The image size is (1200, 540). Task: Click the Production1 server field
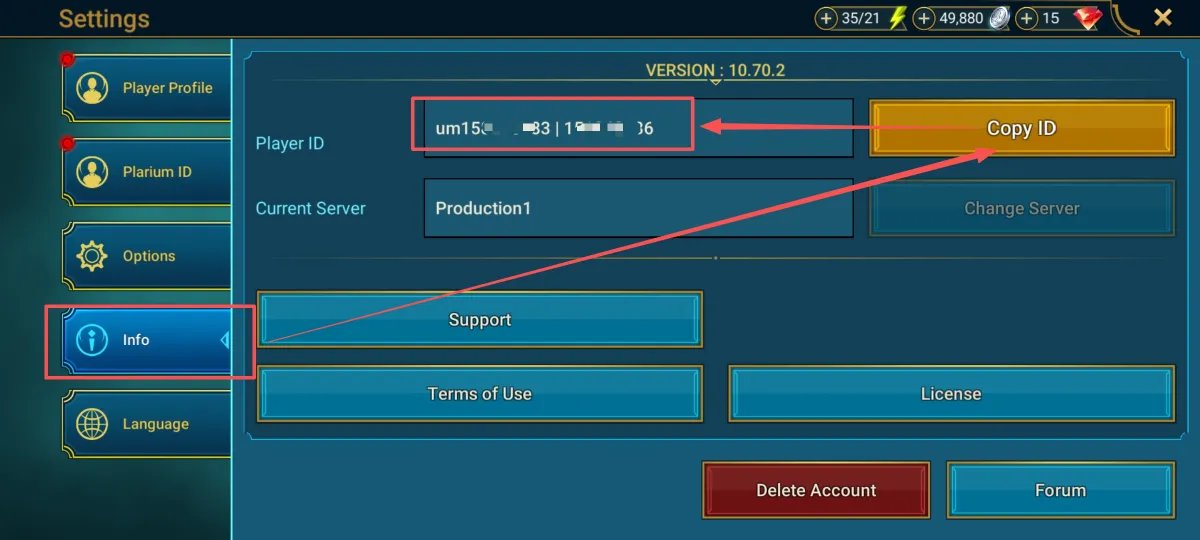pos(638,209)
